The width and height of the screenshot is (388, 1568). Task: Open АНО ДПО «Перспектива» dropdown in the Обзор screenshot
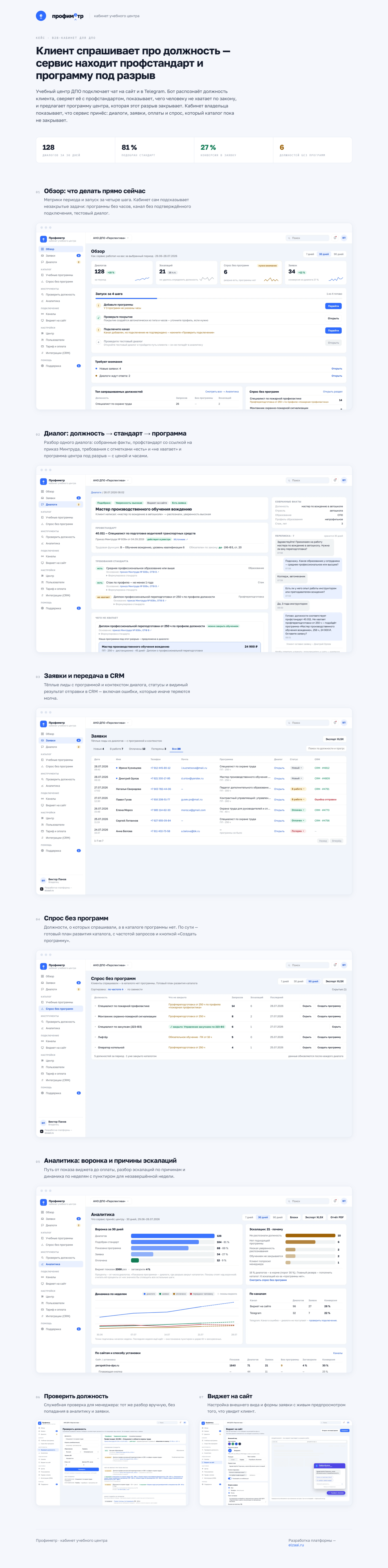pos(111,238)
